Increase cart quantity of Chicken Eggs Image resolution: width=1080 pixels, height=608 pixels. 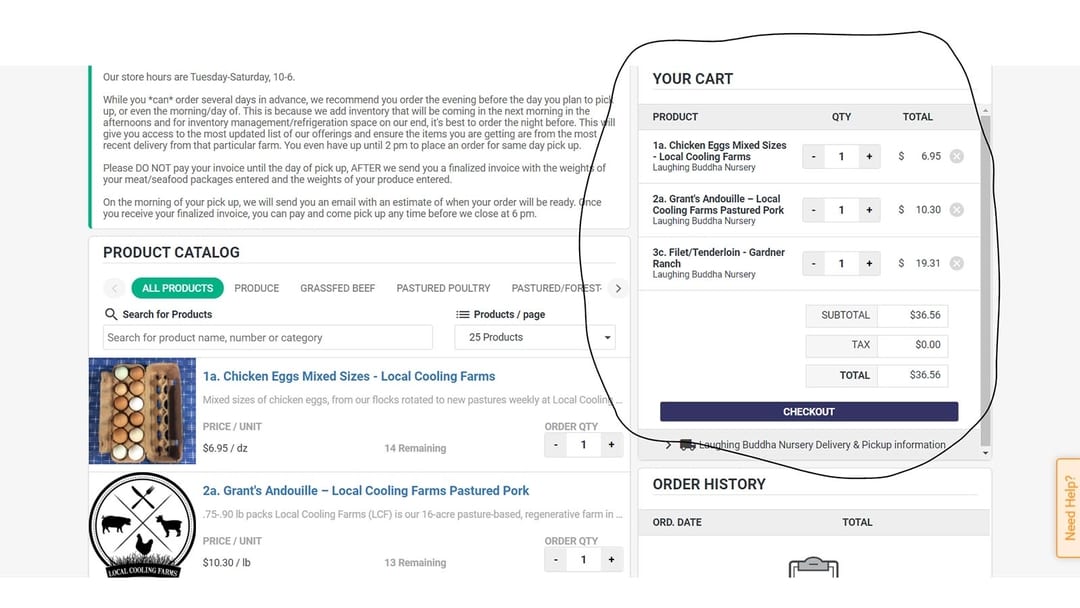[x=869, y=156]
